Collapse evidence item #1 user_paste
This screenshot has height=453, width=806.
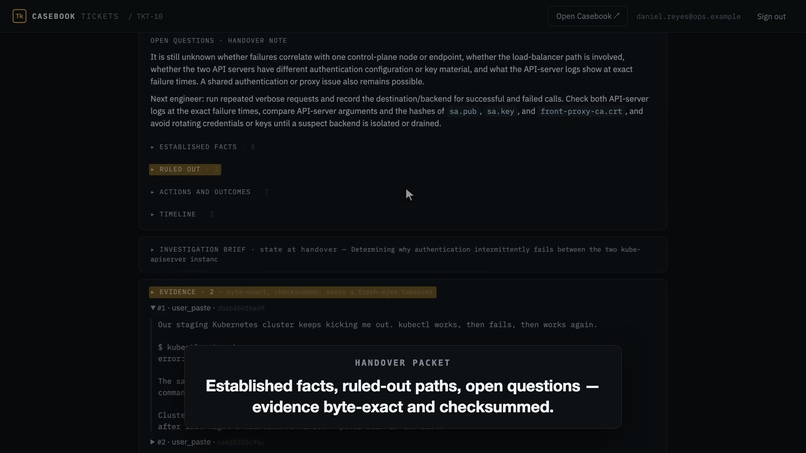pyautogui.click(x=207, y=308)
